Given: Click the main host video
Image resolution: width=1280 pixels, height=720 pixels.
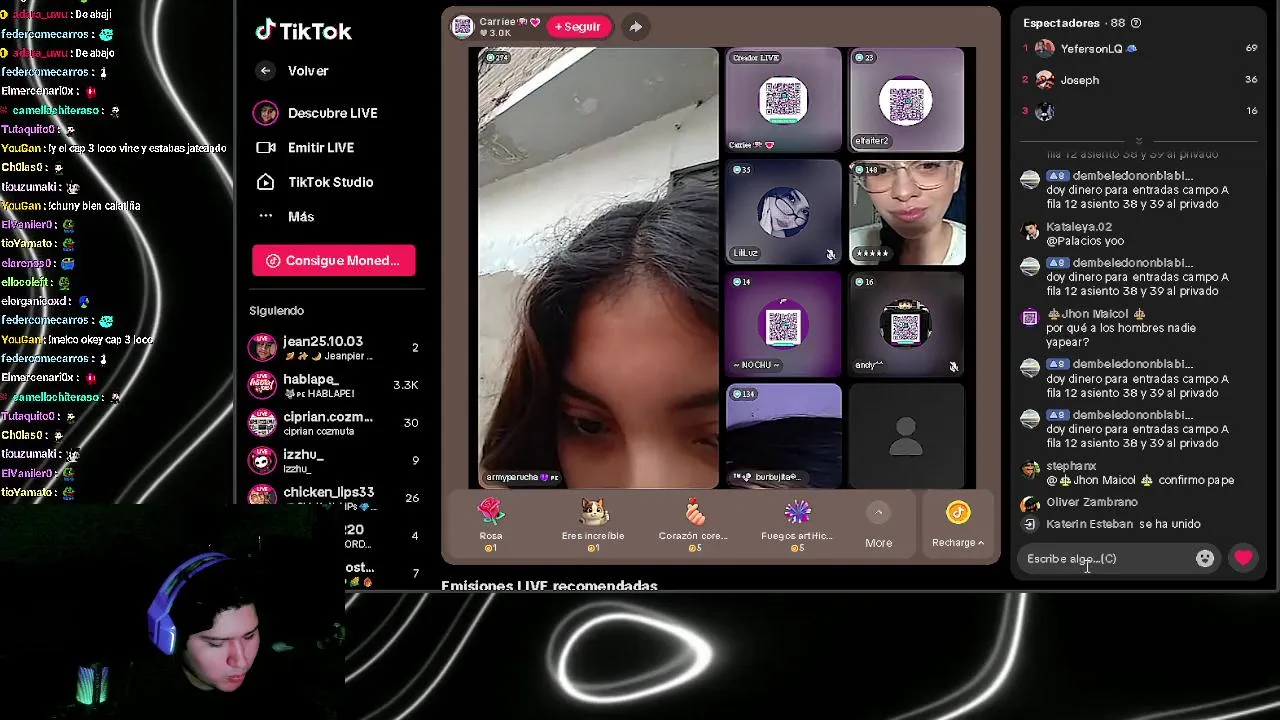Looking at the screenshot, I should 598,268.
